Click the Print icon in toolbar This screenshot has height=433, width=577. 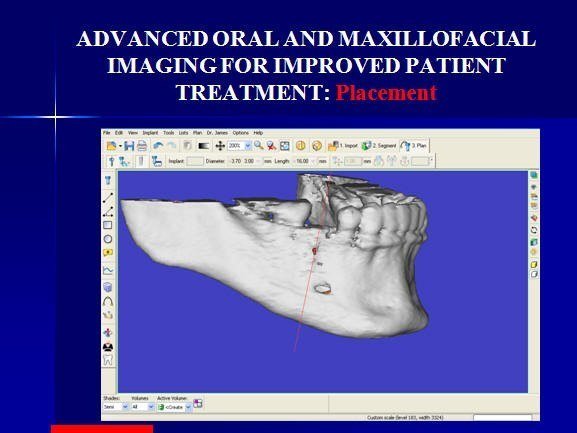(x=142, y=146)
